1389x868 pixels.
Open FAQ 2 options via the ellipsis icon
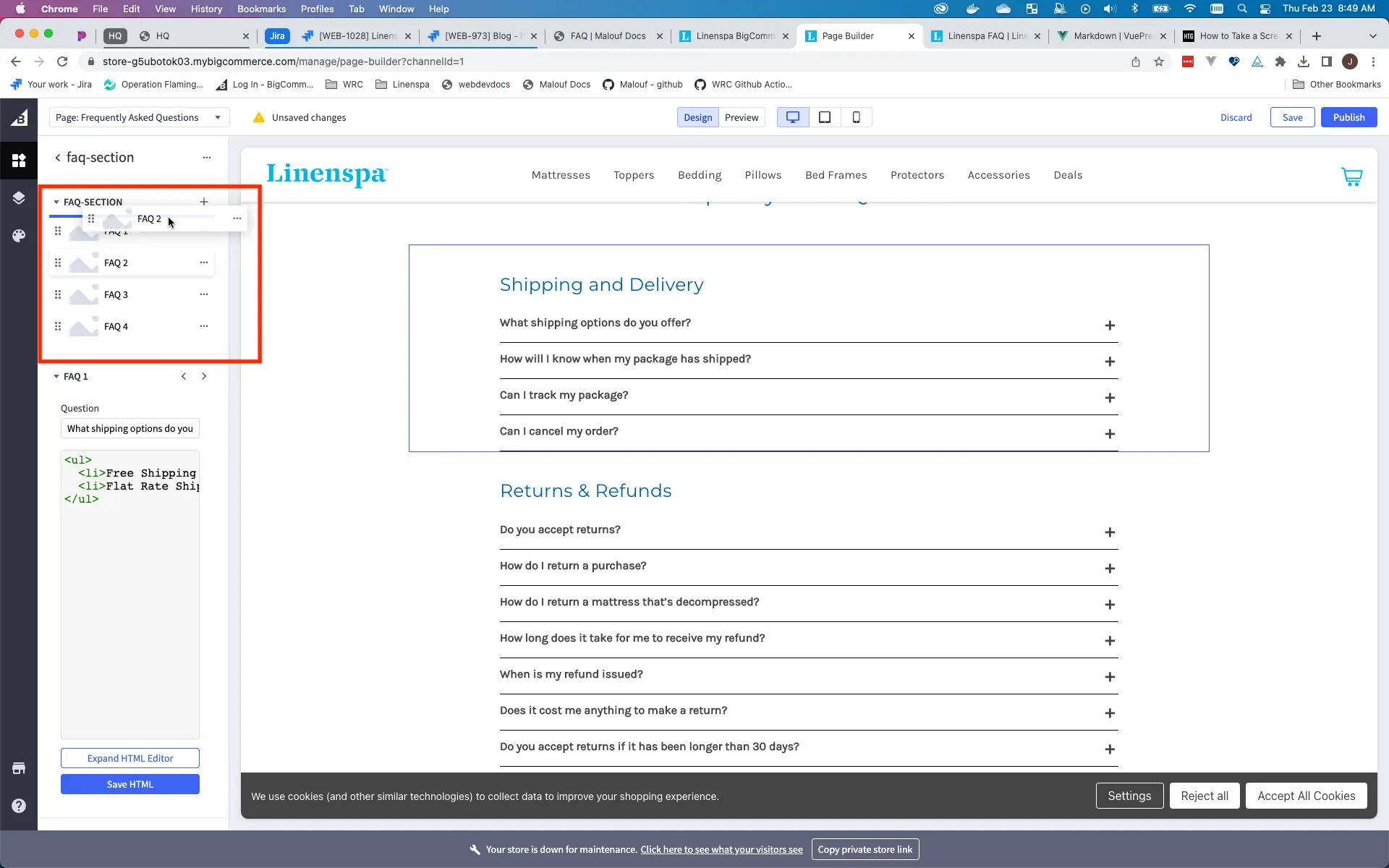[205, 263]
